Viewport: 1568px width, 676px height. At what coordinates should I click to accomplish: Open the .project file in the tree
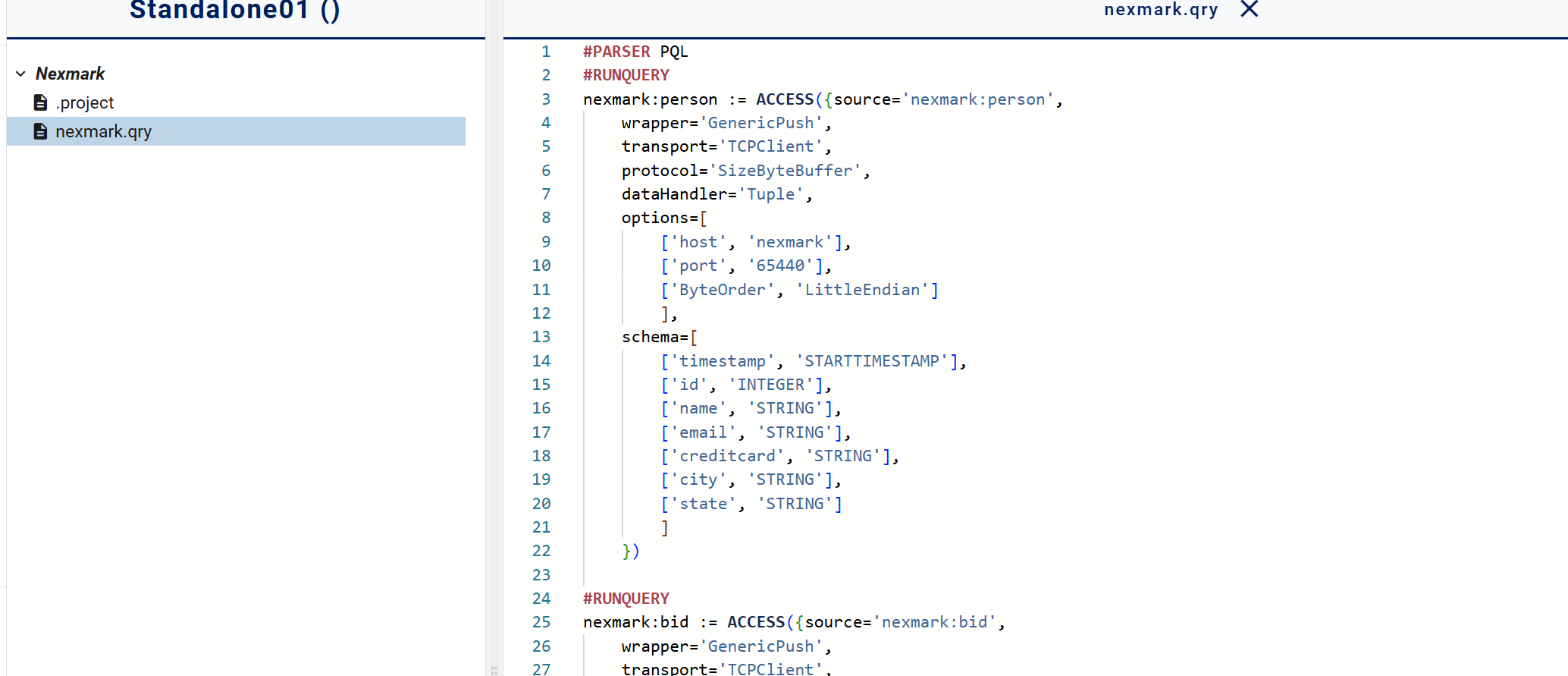click(84, 102)
